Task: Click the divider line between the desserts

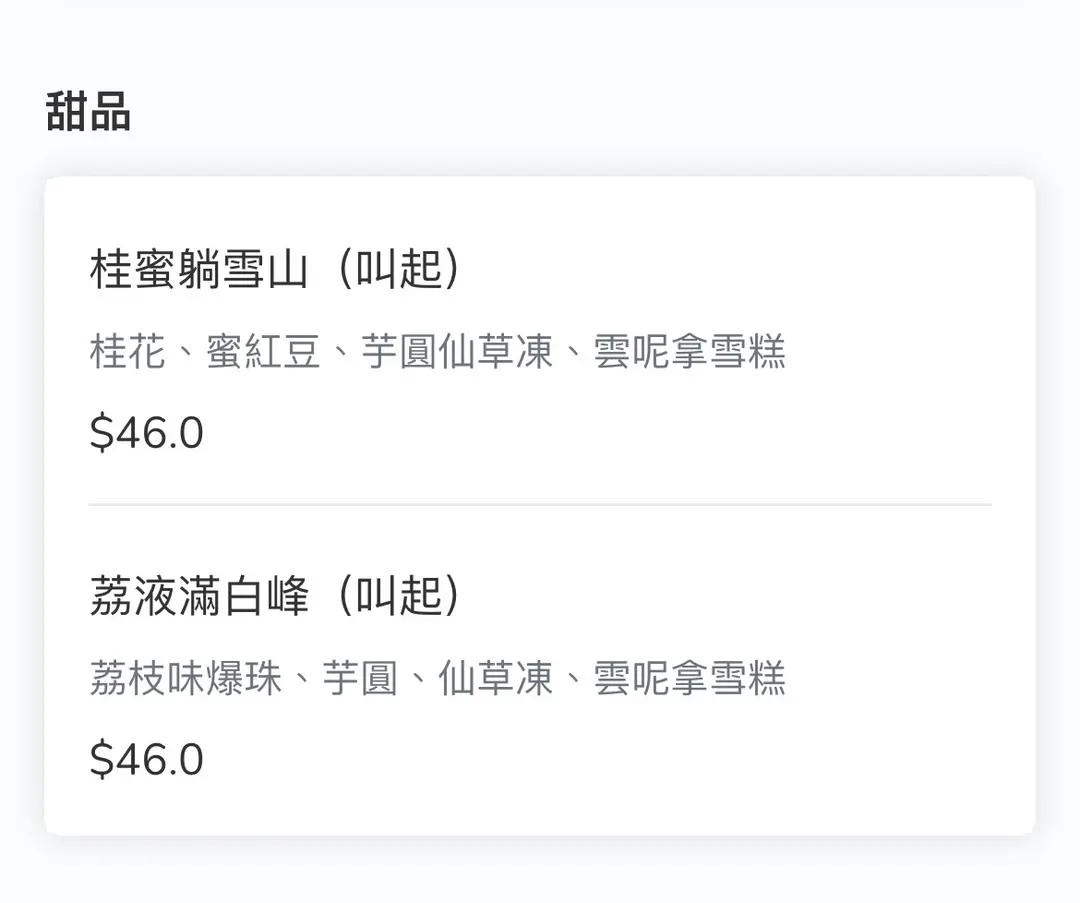Action: coord(540,505)
